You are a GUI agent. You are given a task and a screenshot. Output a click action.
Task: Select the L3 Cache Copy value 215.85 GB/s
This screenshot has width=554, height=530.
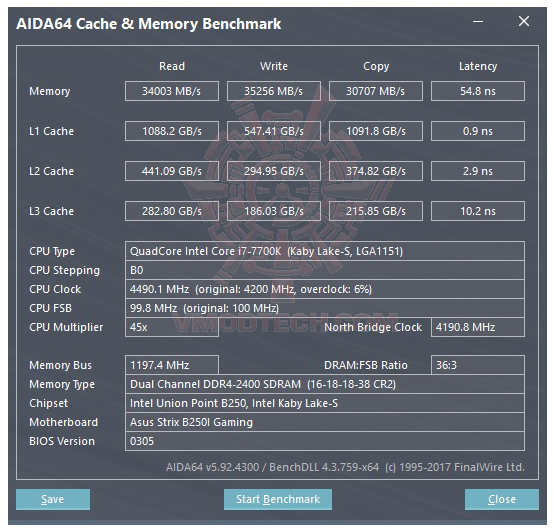376,211
